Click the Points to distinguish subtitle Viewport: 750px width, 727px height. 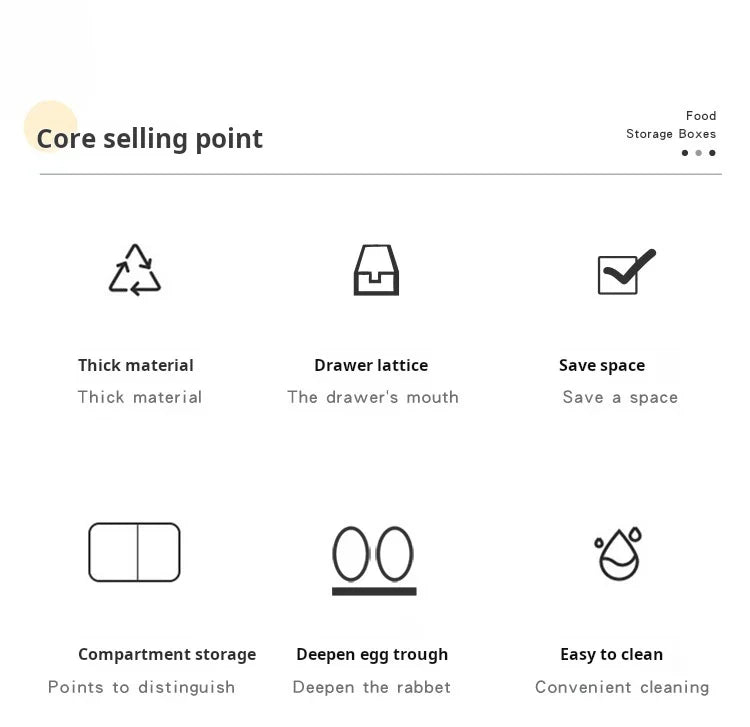click(142, 687)
